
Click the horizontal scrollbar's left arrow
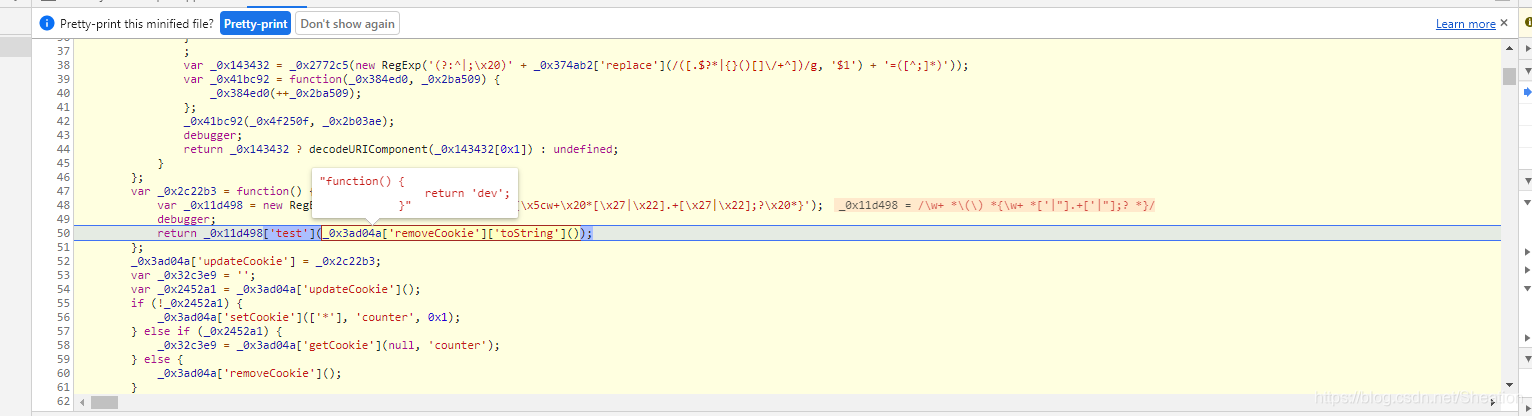[82, 402]
